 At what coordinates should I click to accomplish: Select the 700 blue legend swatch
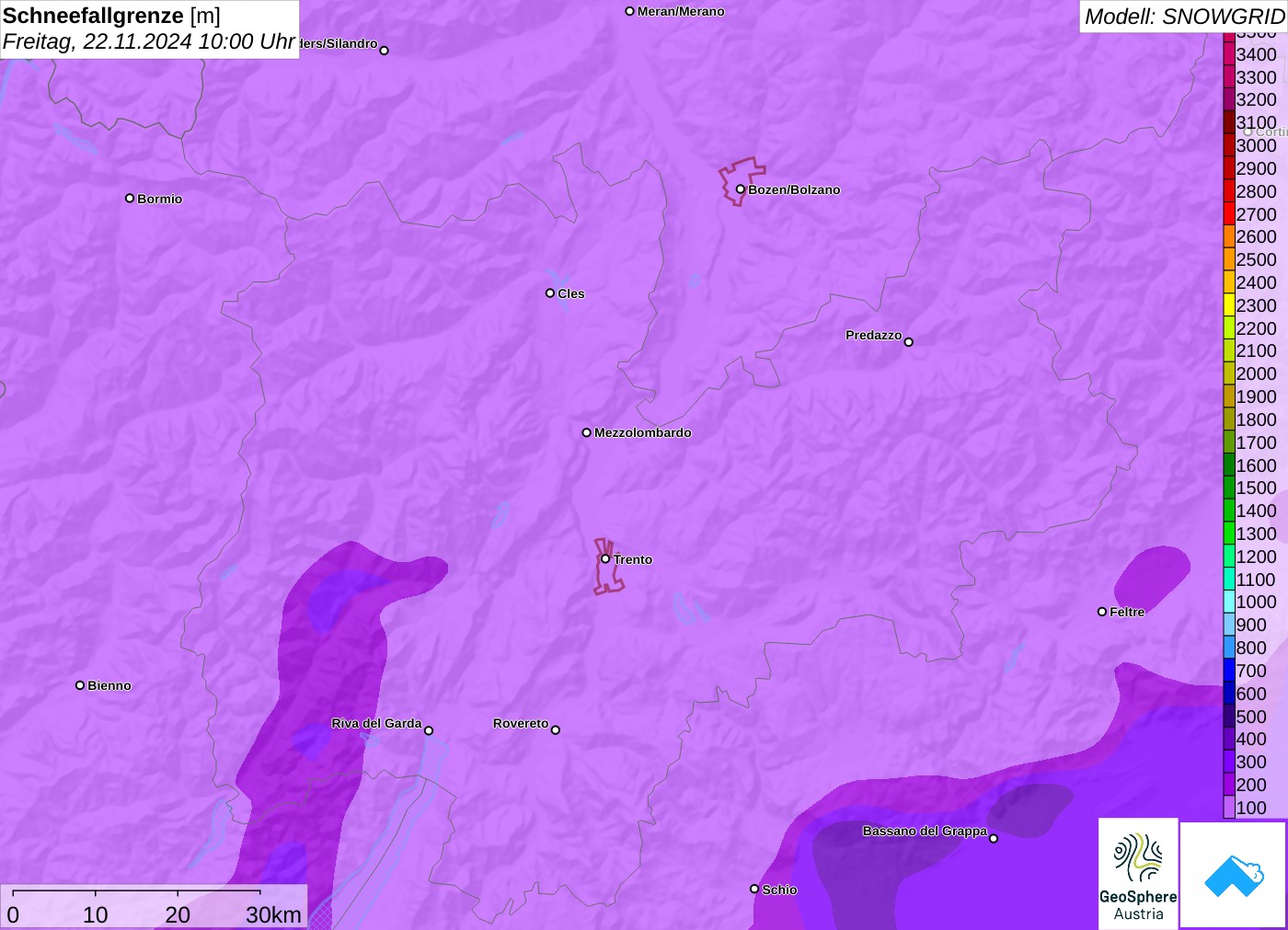[1229, 670]
